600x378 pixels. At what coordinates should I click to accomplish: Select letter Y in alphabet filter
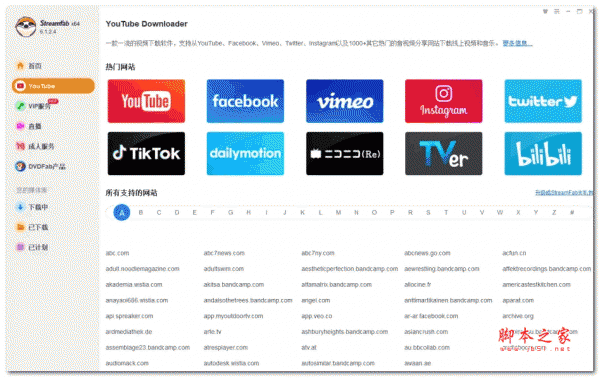coord(536,212)
